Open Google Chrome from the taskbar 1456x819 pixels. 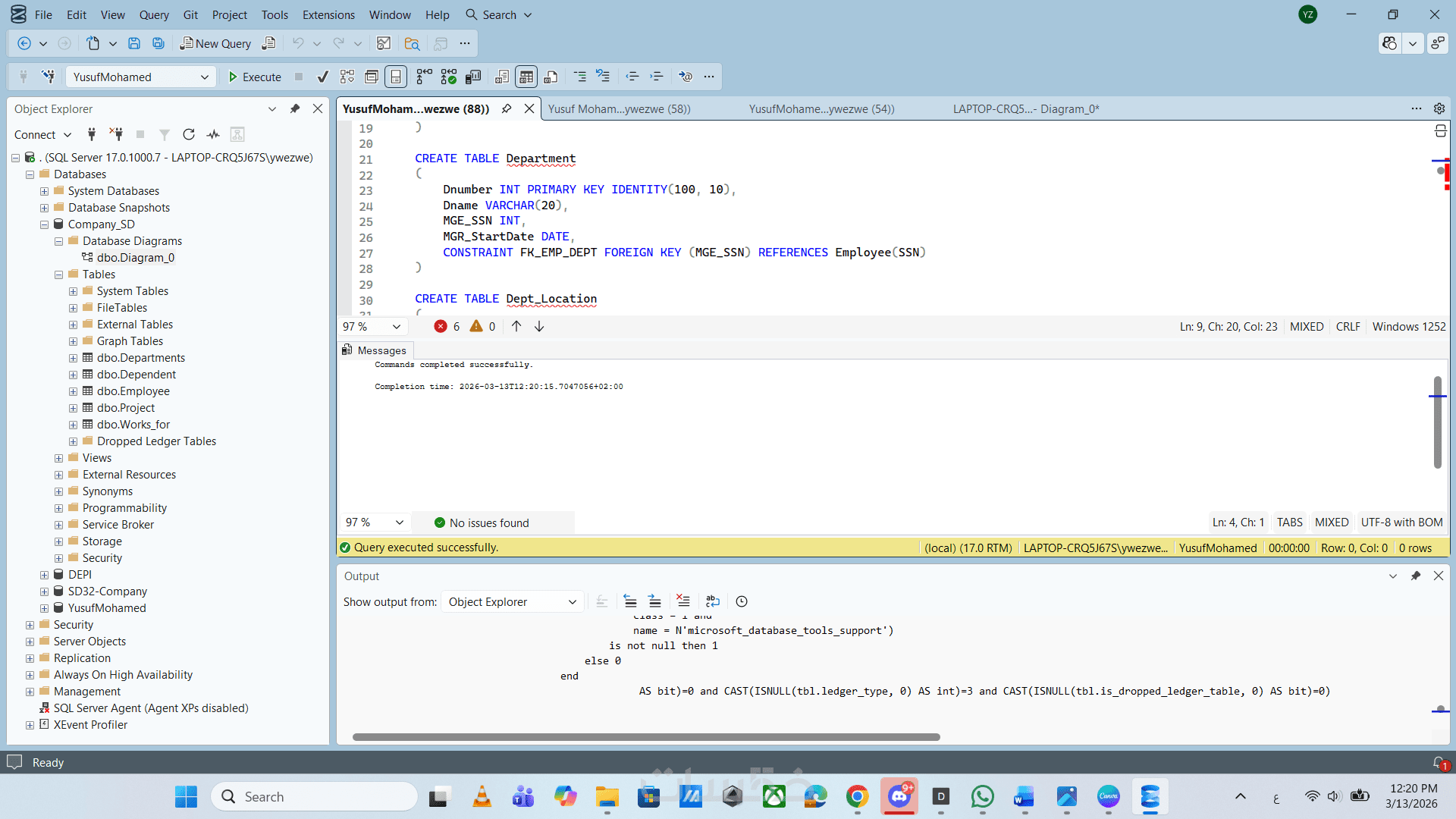[x=857, y=796]
